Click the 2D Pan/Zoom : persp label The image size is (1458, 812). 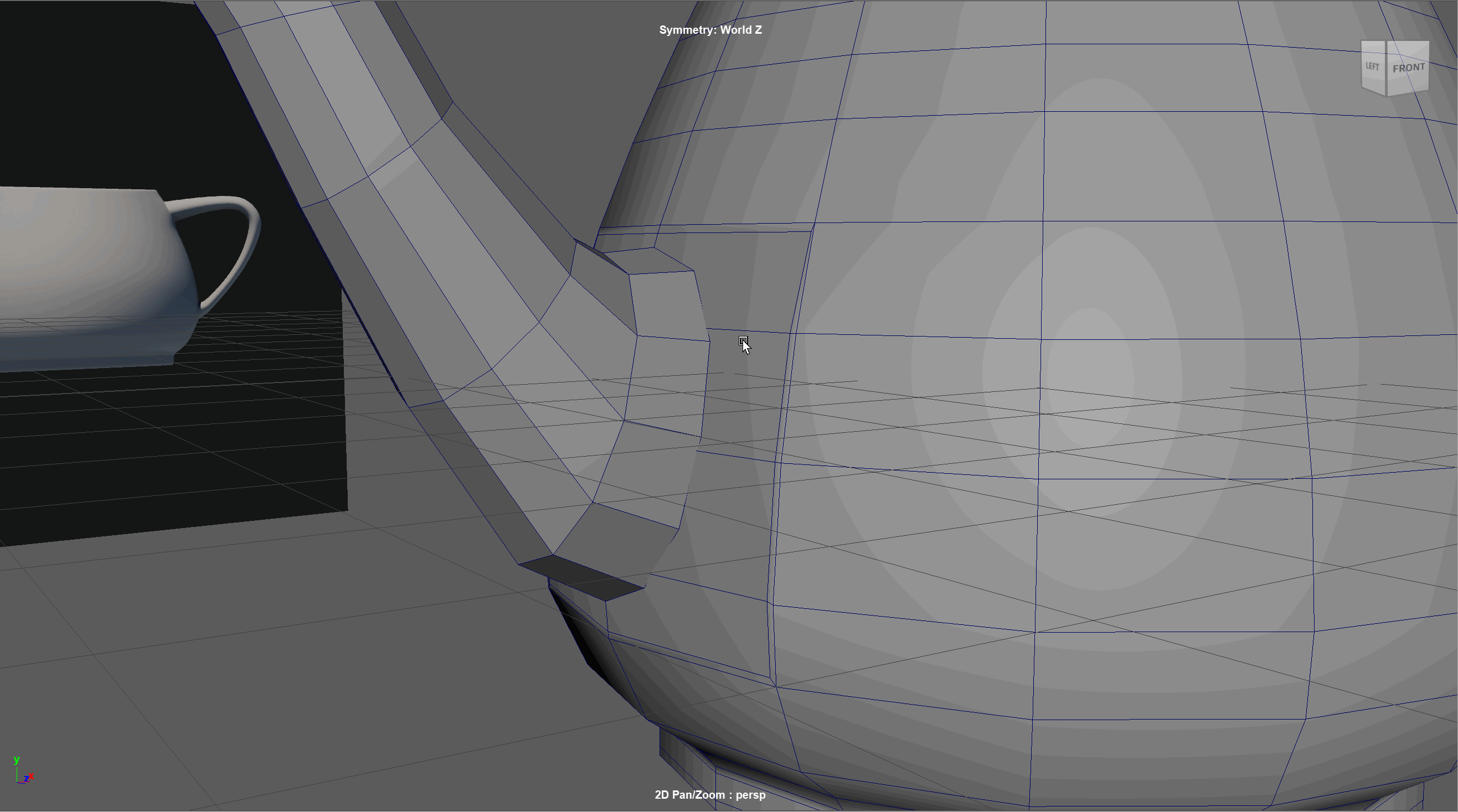pos(710,794)
